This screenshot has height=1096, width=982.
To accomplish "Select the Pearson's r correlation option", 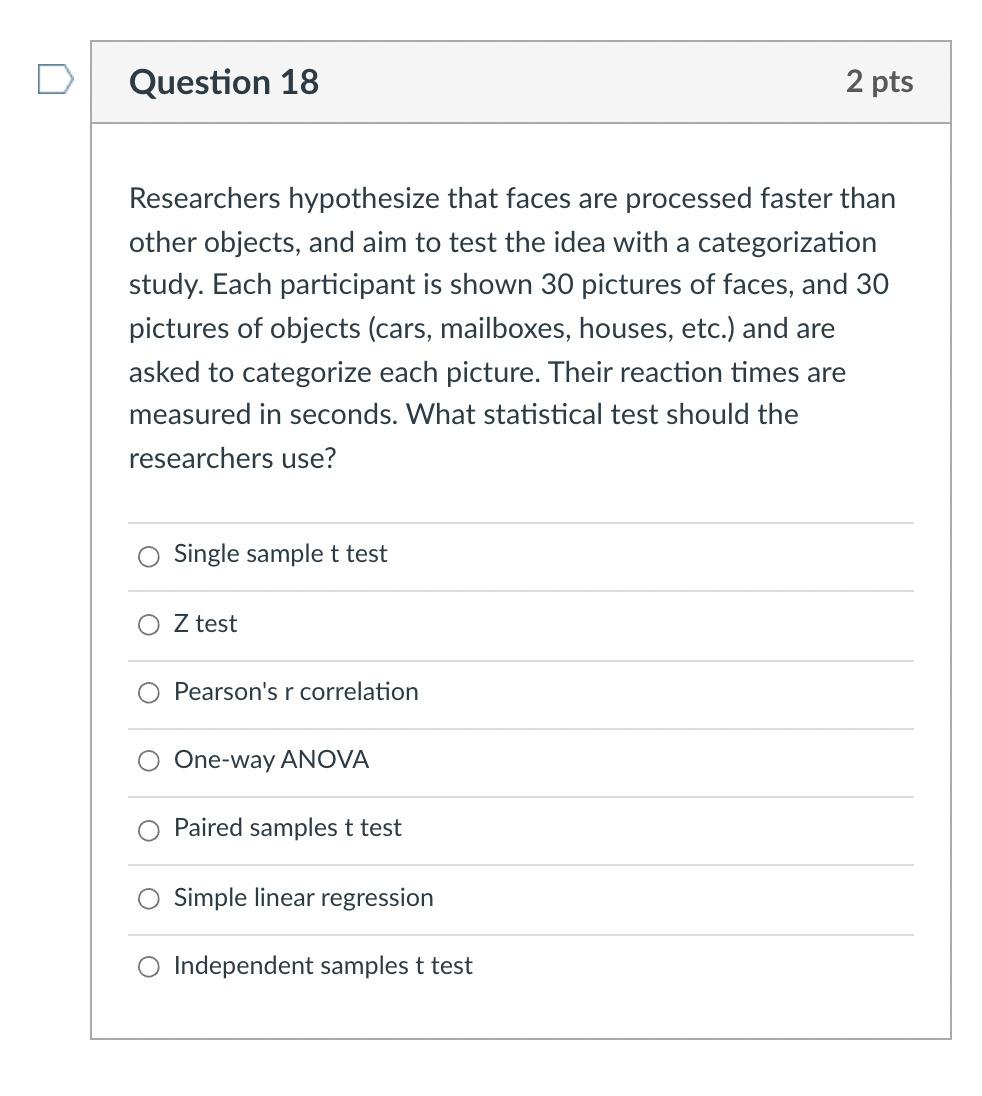I will click(x=148, y=692).
